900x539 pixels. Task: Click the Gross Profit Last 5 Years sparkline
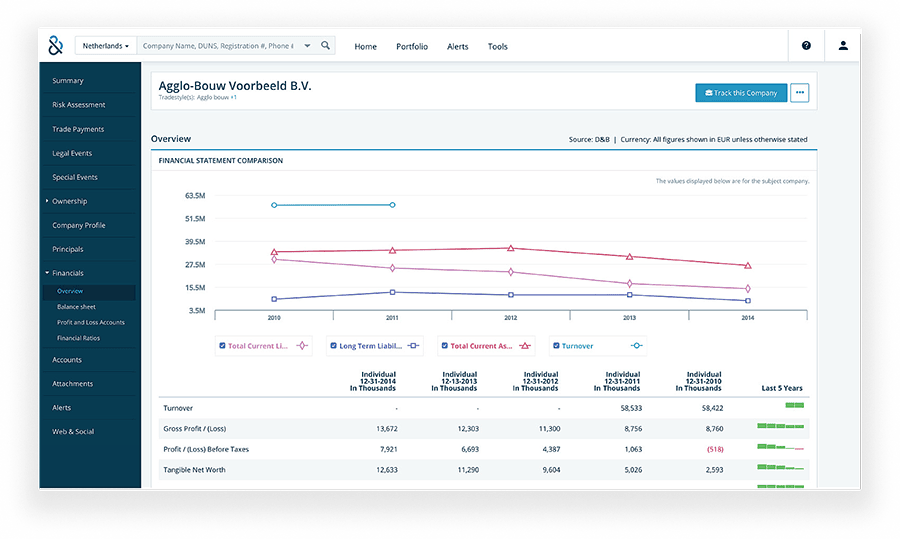pyautogui.click(x=780, y=426)
